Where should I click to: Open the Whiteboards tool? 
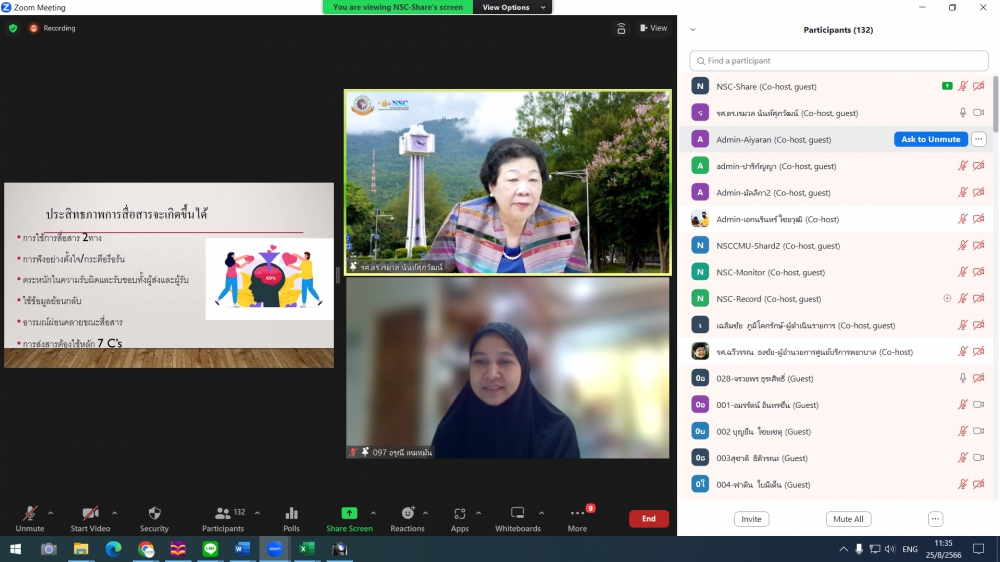pos(517,518)
